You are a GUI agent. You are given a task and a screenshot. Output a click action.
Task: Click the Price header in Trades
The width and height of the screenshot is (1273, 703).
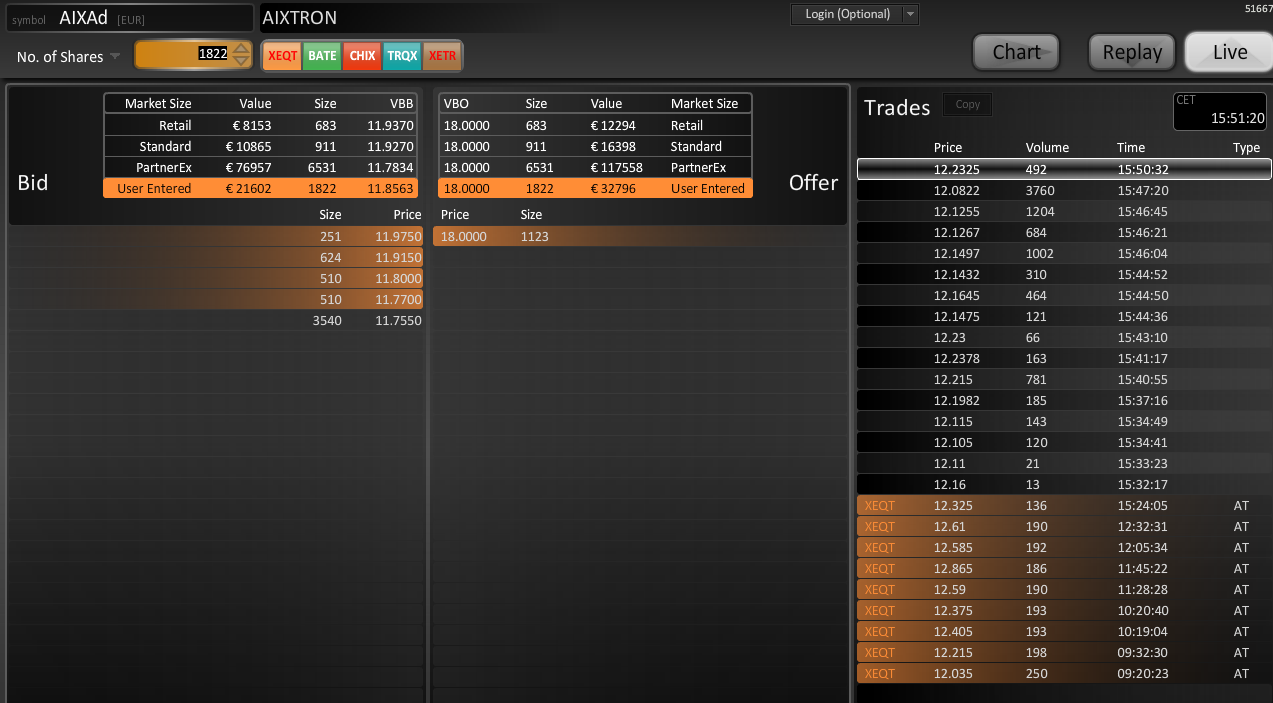click(948, 148)
